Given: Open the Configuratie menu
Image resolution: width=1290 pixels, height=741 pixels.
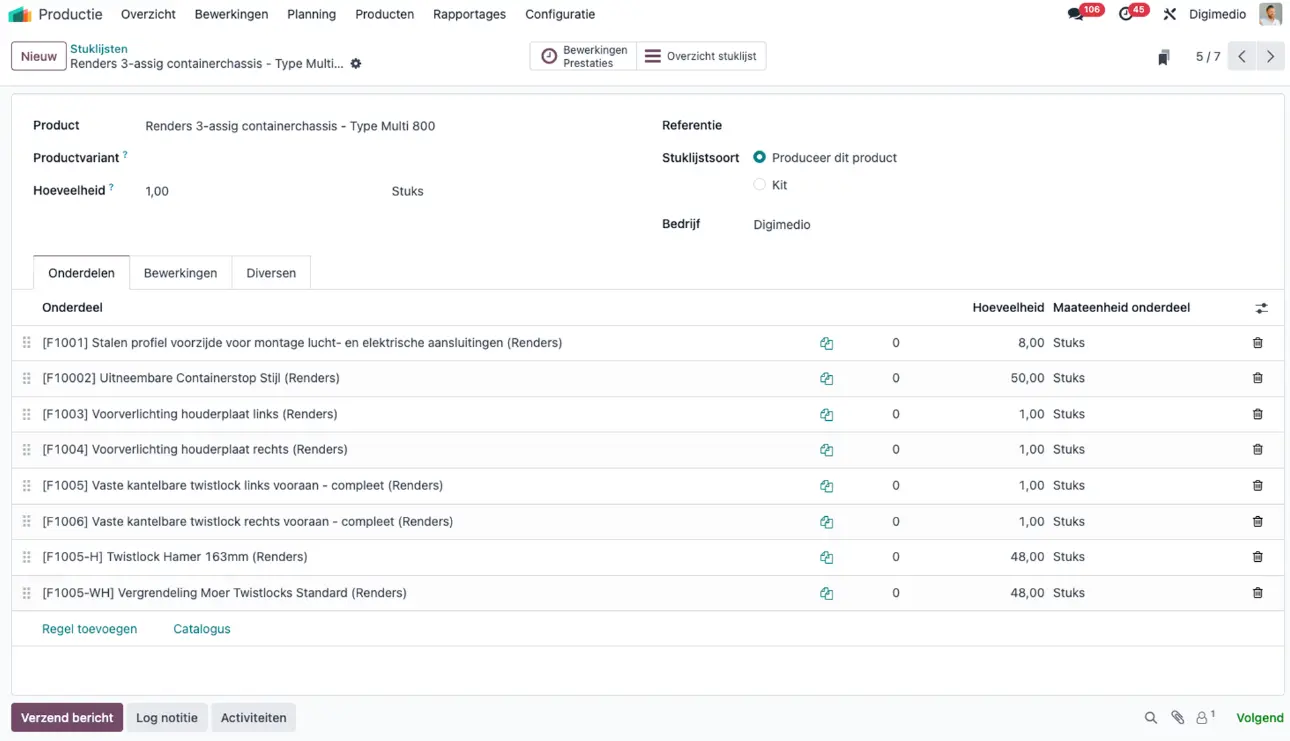Looking at the screenshot, I should pyautogui.click(x=560, y=15).
